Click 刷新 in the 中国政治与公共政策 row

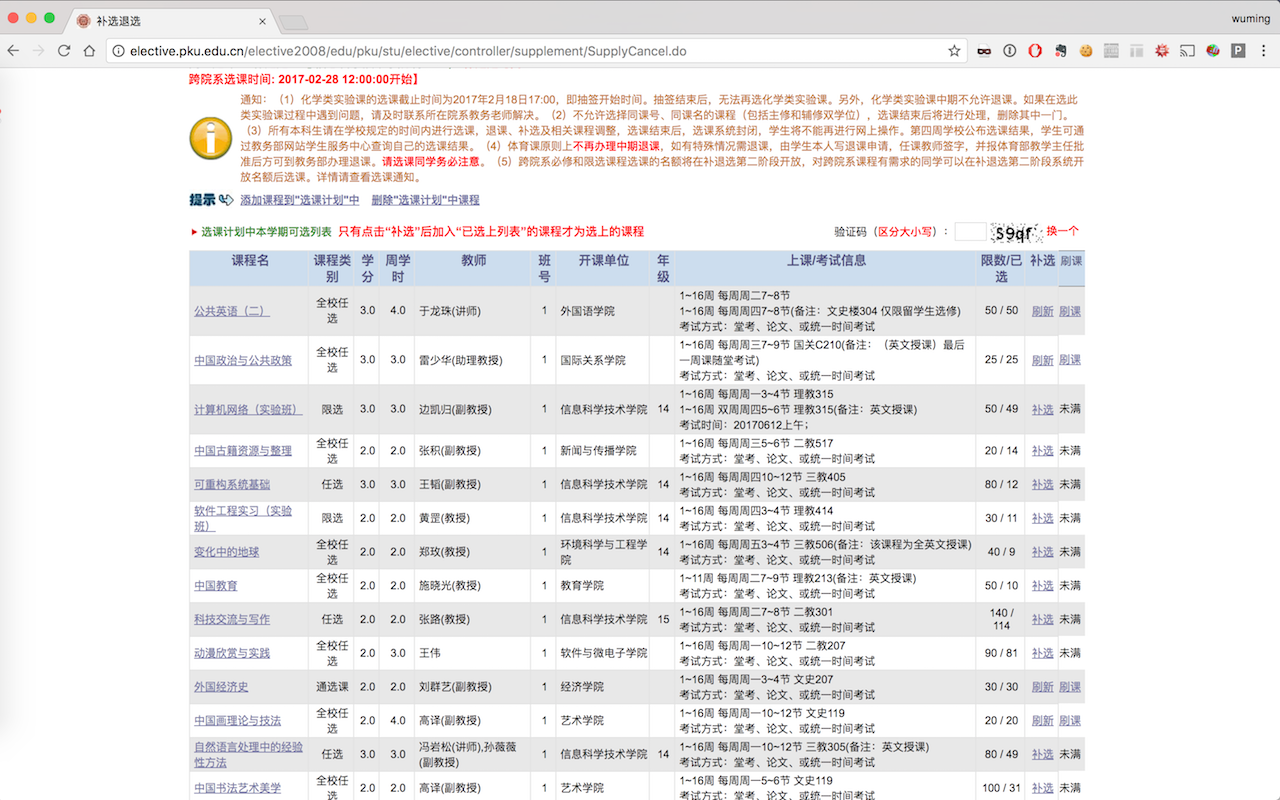1042,360
